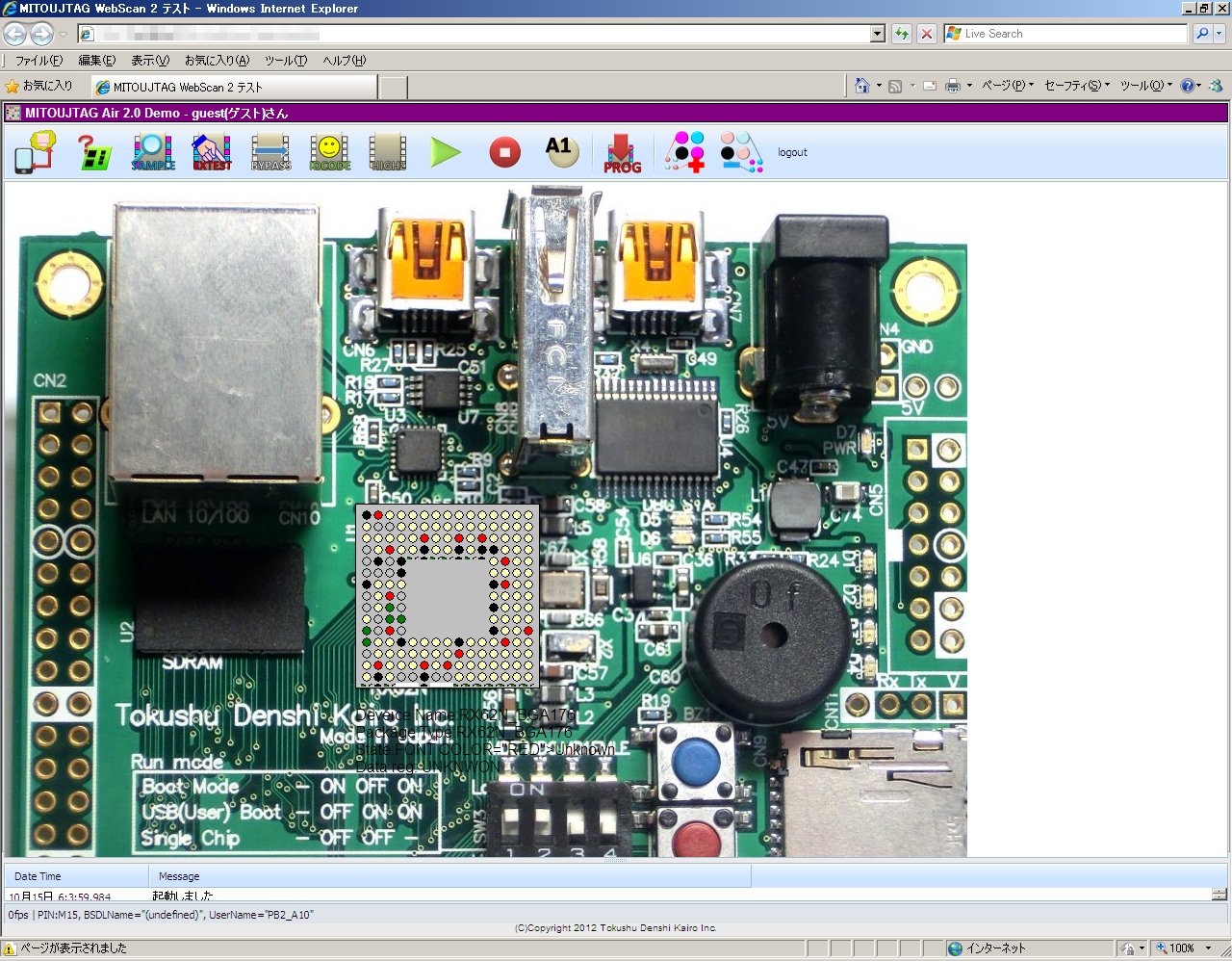The width and height of the screenshot is (1232, 961).
Task: Open the PROG programming icon
Action: pos(622,152)
